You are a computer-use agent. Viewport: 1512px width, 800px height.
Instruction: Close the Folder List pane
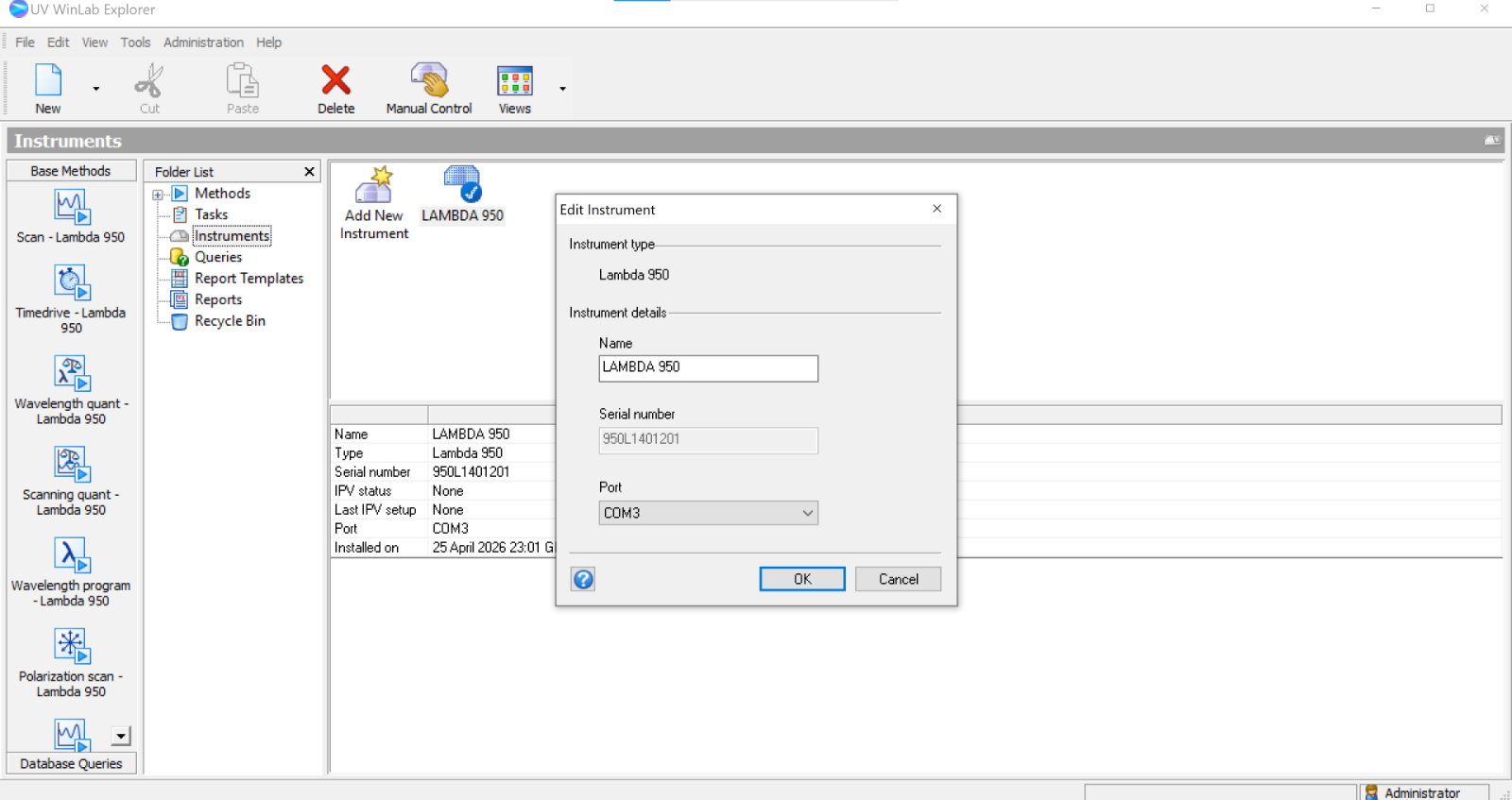pos(309,172)
